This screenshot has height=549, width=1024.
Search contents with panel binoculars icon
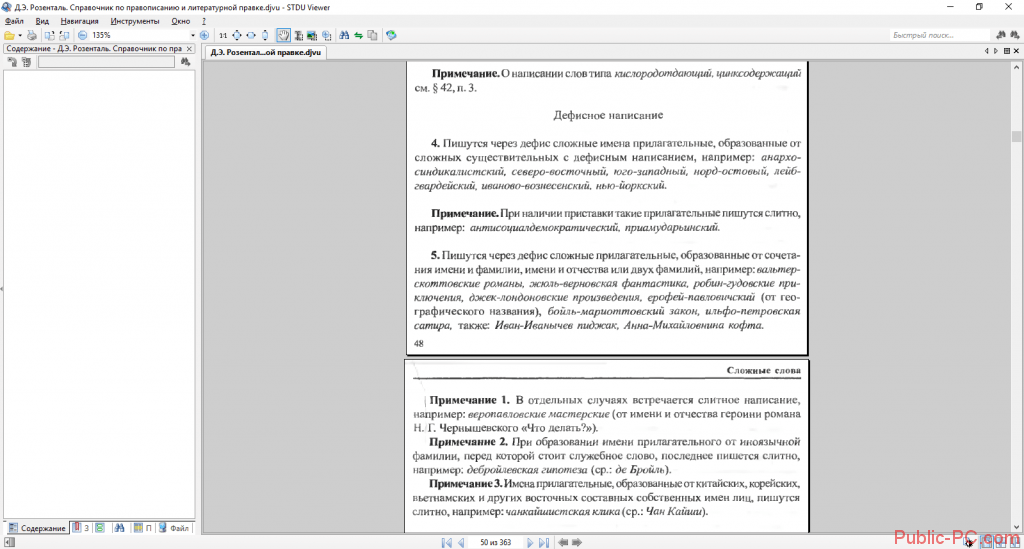185,62
